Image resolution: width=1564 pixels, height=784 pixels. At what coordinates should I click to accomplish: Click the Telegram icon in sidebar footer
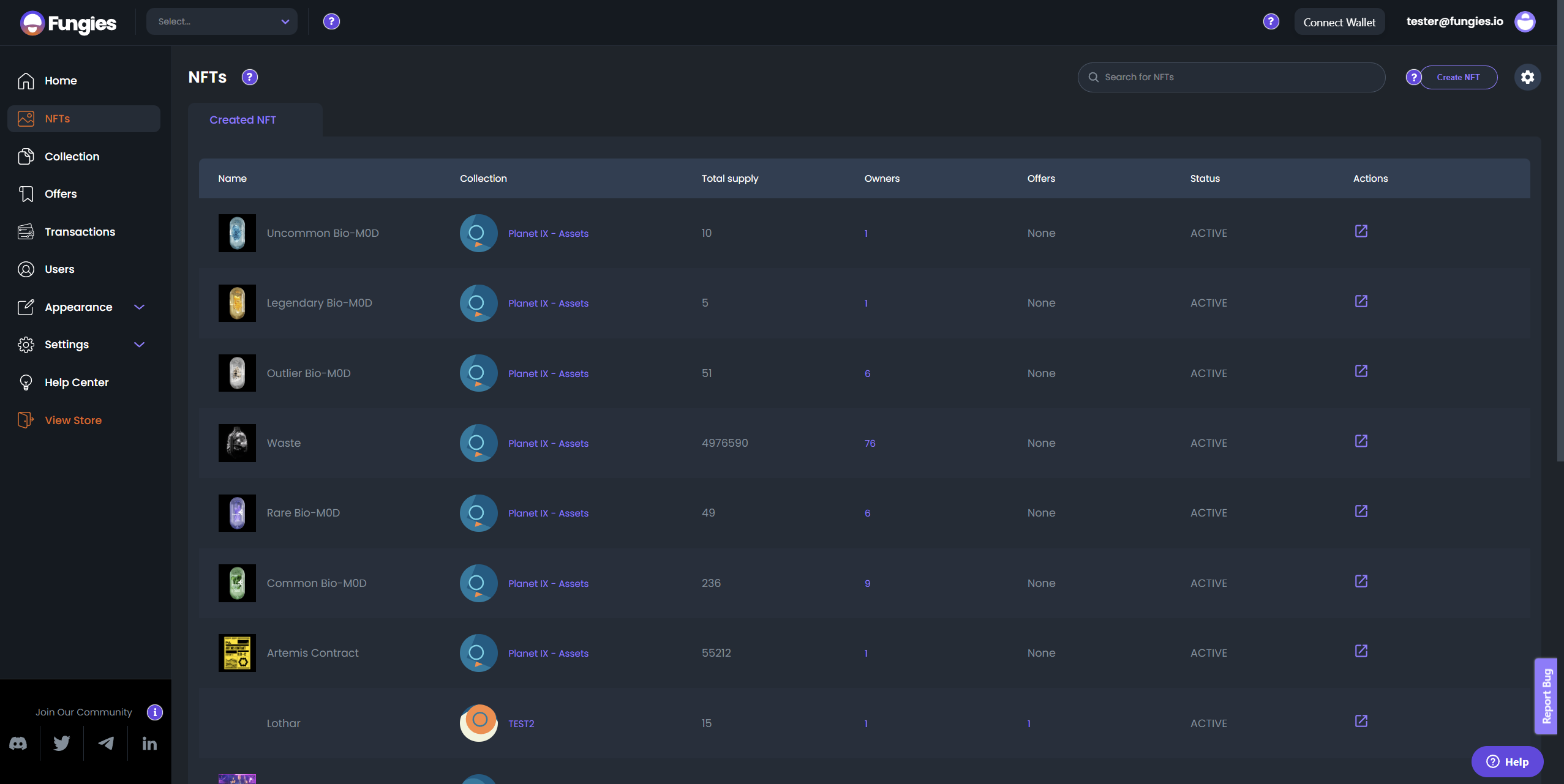coord(106,744)
